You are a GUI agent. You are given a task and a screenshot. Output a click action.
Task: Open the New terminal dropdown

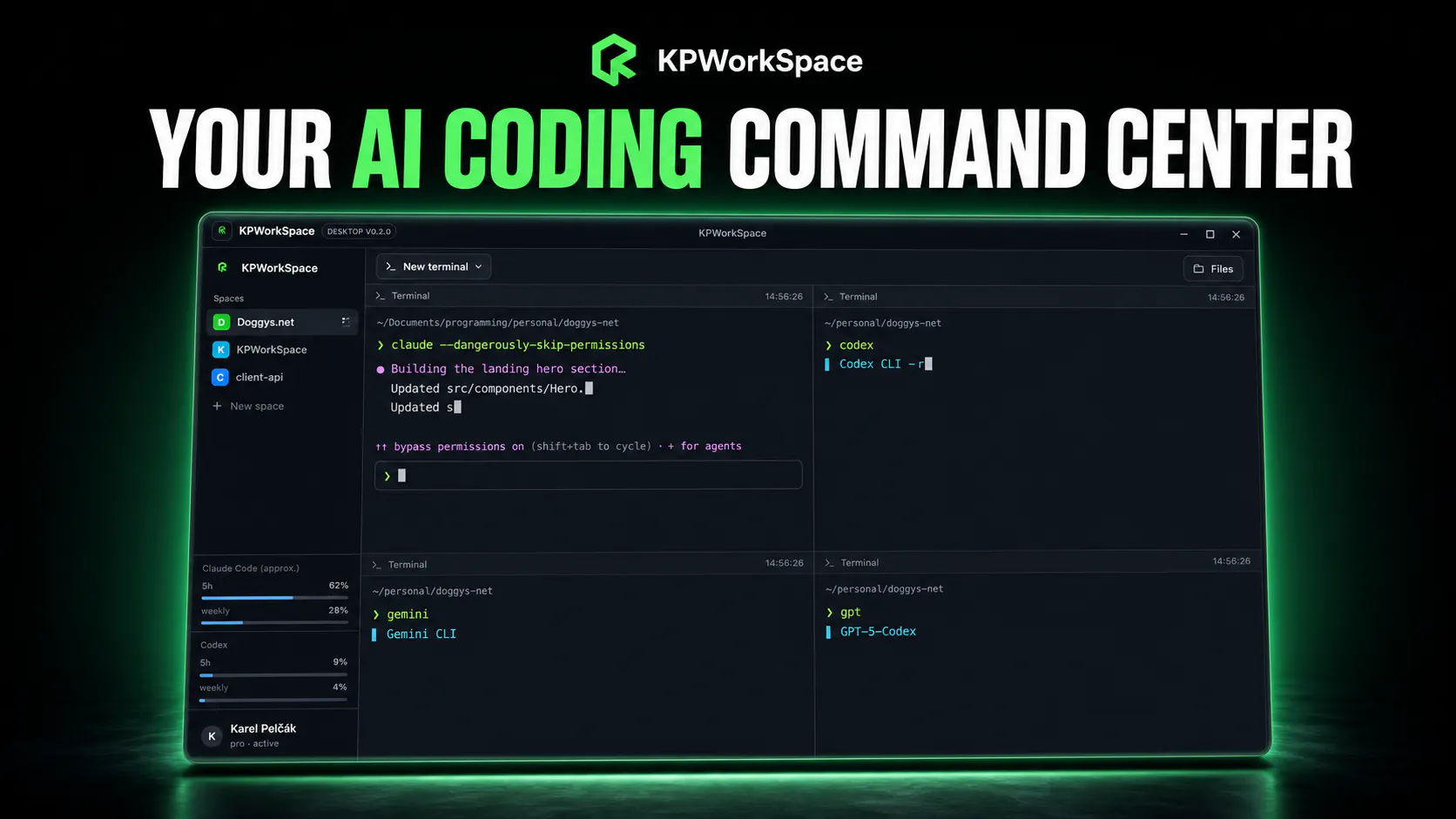[434, 267]
